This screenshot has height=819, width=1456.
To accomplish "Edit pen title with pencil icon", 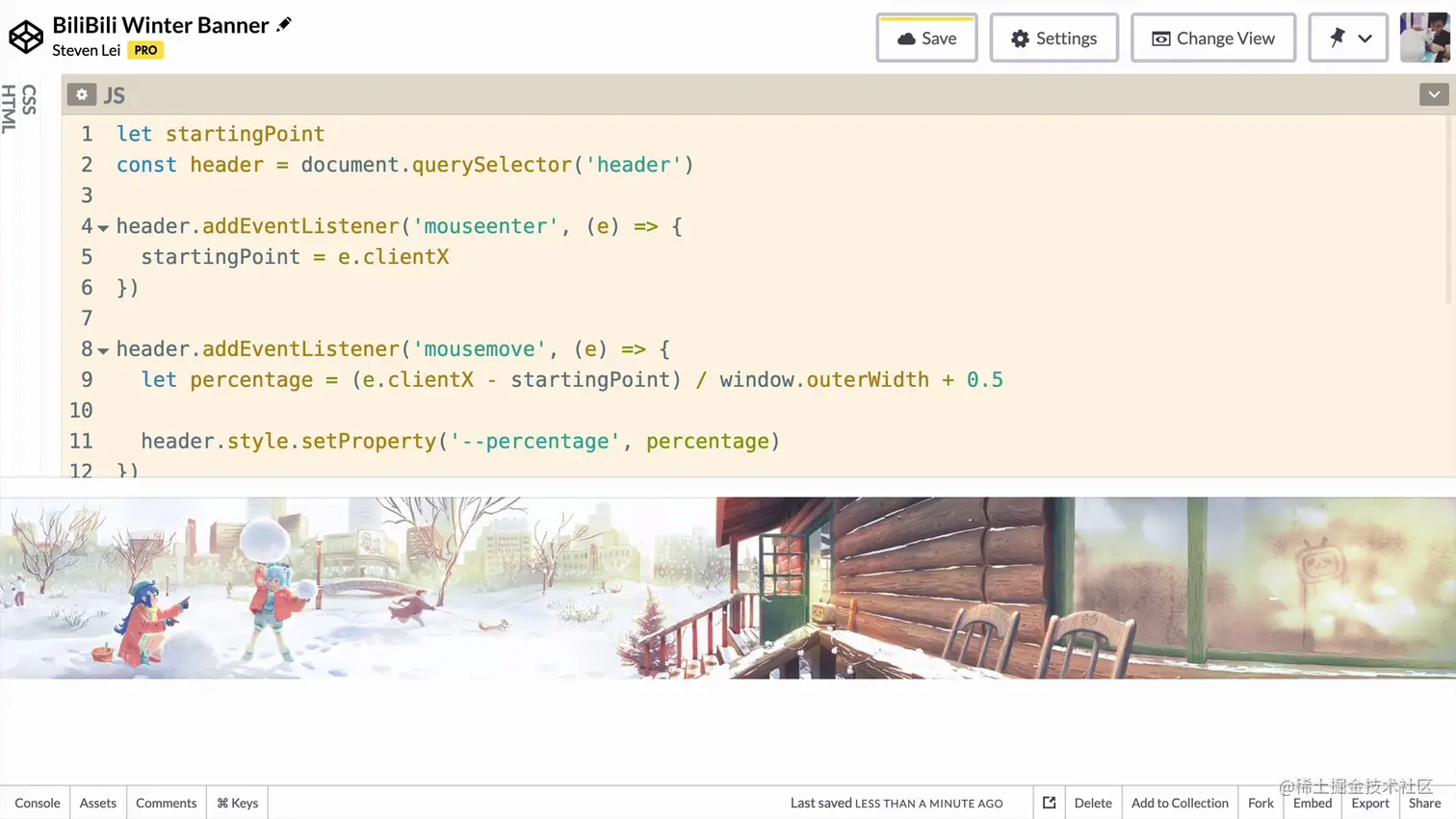I will [x=284, y=24].
